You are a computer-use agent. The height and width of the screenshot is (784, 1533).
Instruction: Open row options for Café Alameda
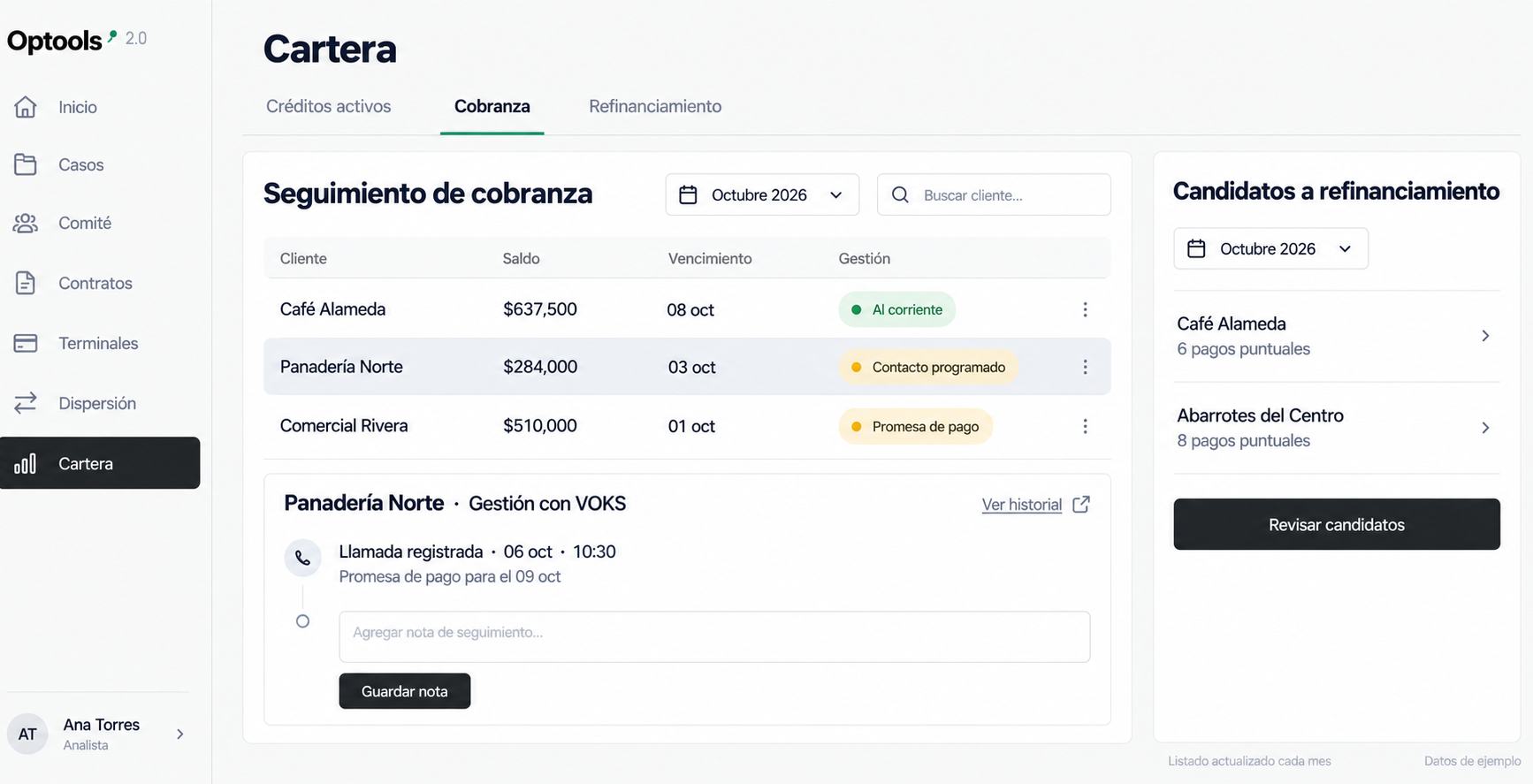point(1085,309)
